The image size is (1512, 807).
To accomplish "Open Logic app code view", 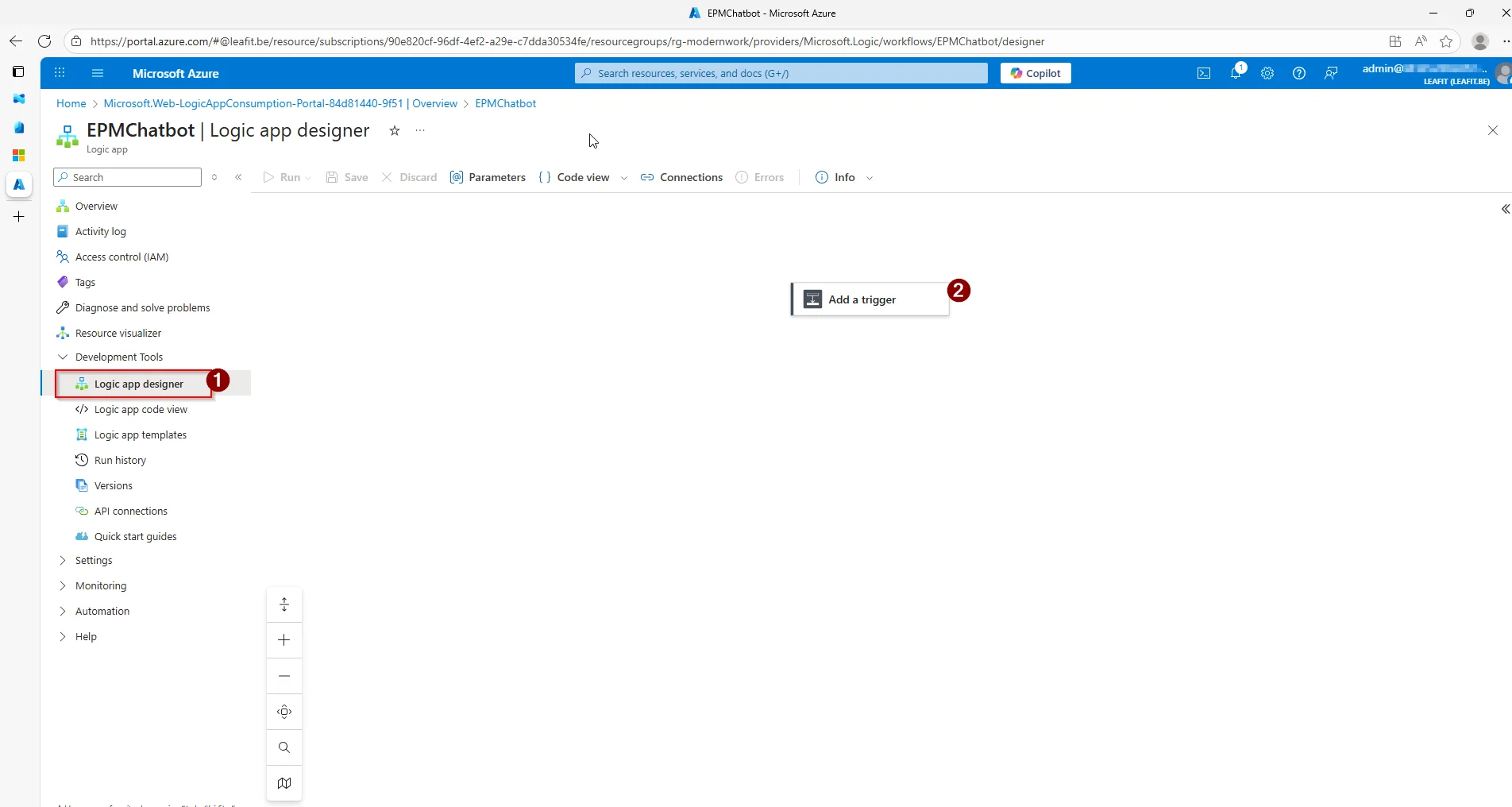I will click(141, 409).
